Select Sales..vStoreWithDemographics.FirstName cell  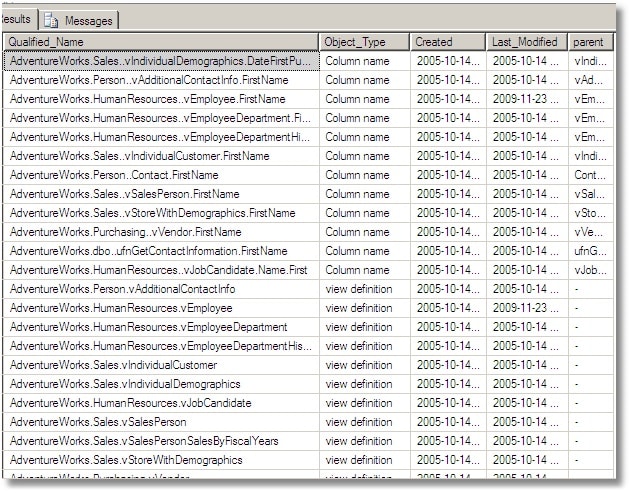161,213
